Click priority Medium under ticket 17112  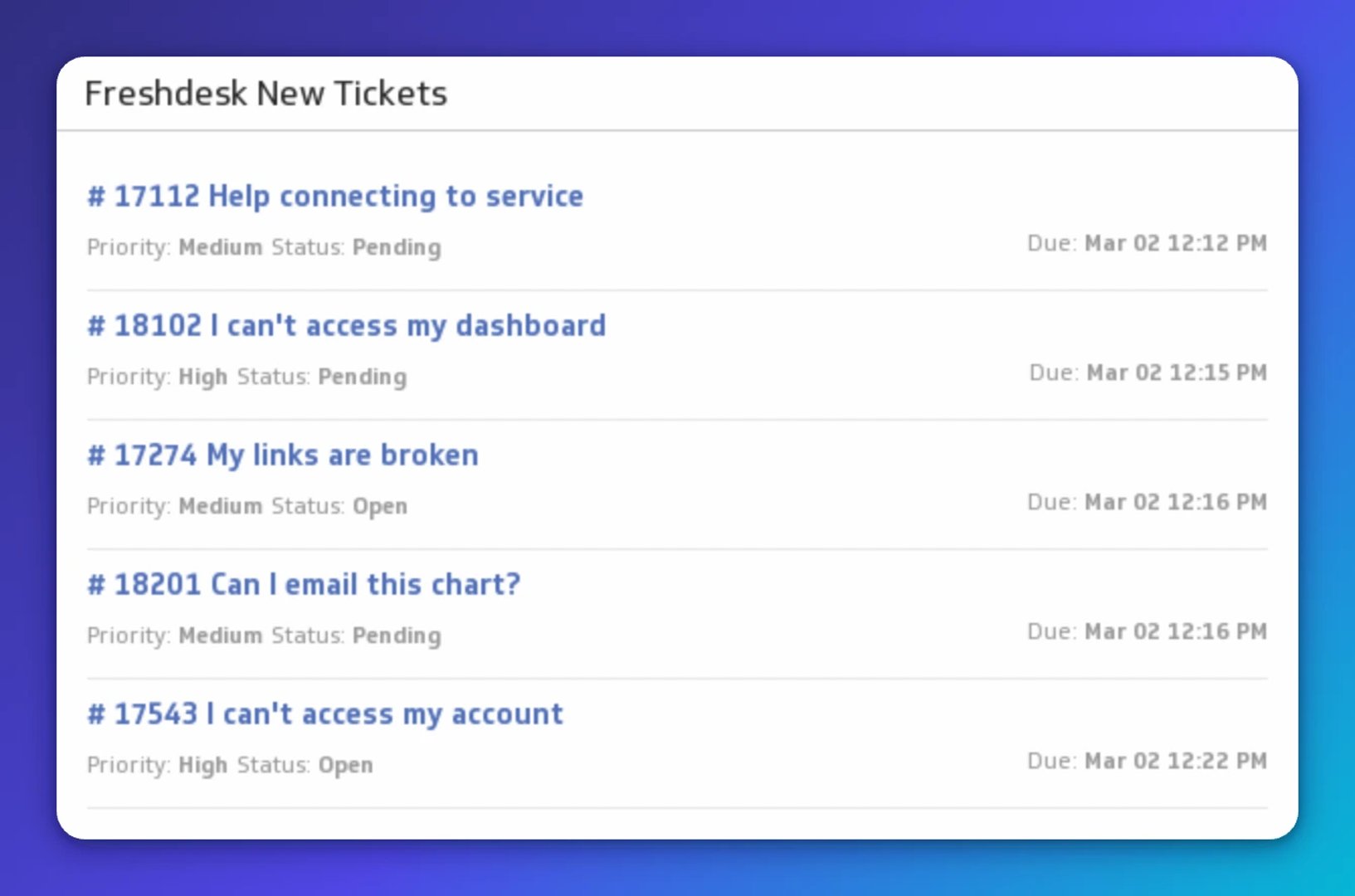coord(221,247)
